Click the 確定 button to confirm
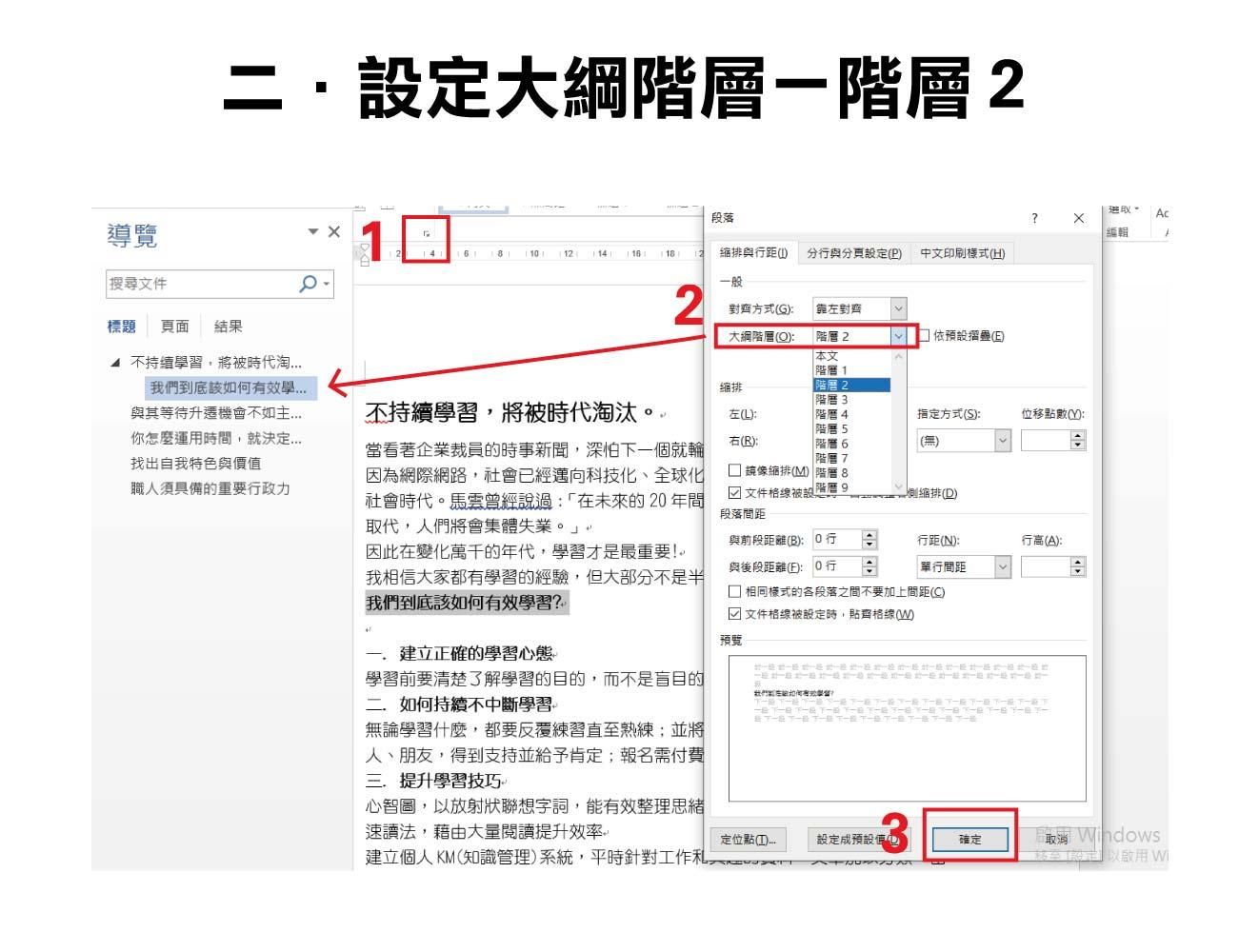This screenshot has width=1259, height=952. (x=969, y=839)
